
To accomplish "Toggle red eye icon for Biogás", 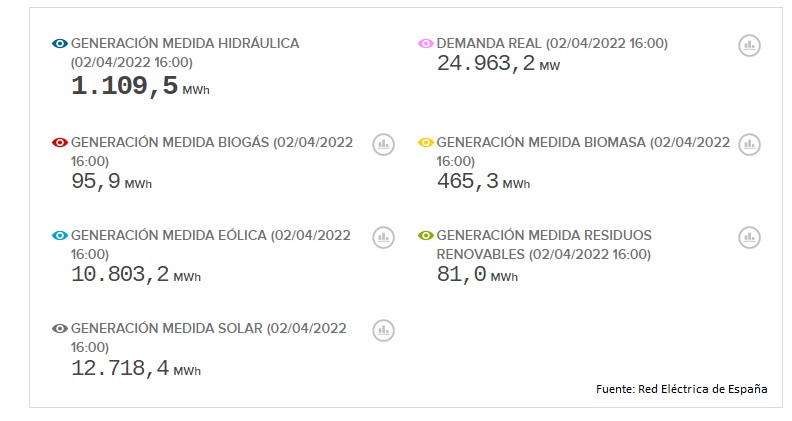I will coord(60,143).
